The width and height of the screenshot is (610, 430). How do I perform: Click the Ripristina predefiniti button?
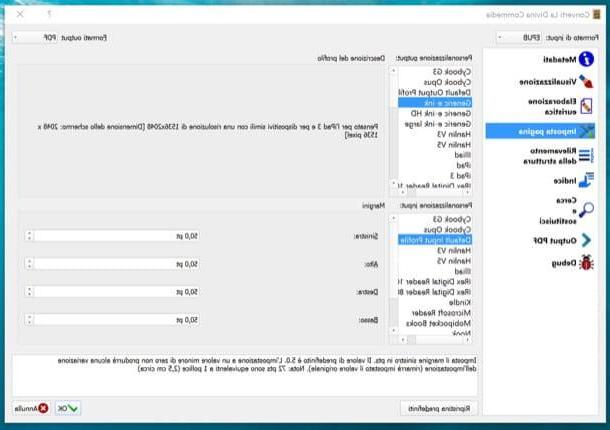point(439,408)
